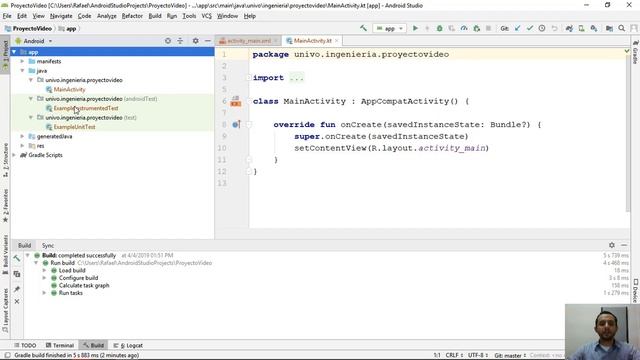This screenshot has height=360, width=640.
Task: Select ExampleUnitTest file
Action: click(x=74, y=127)
